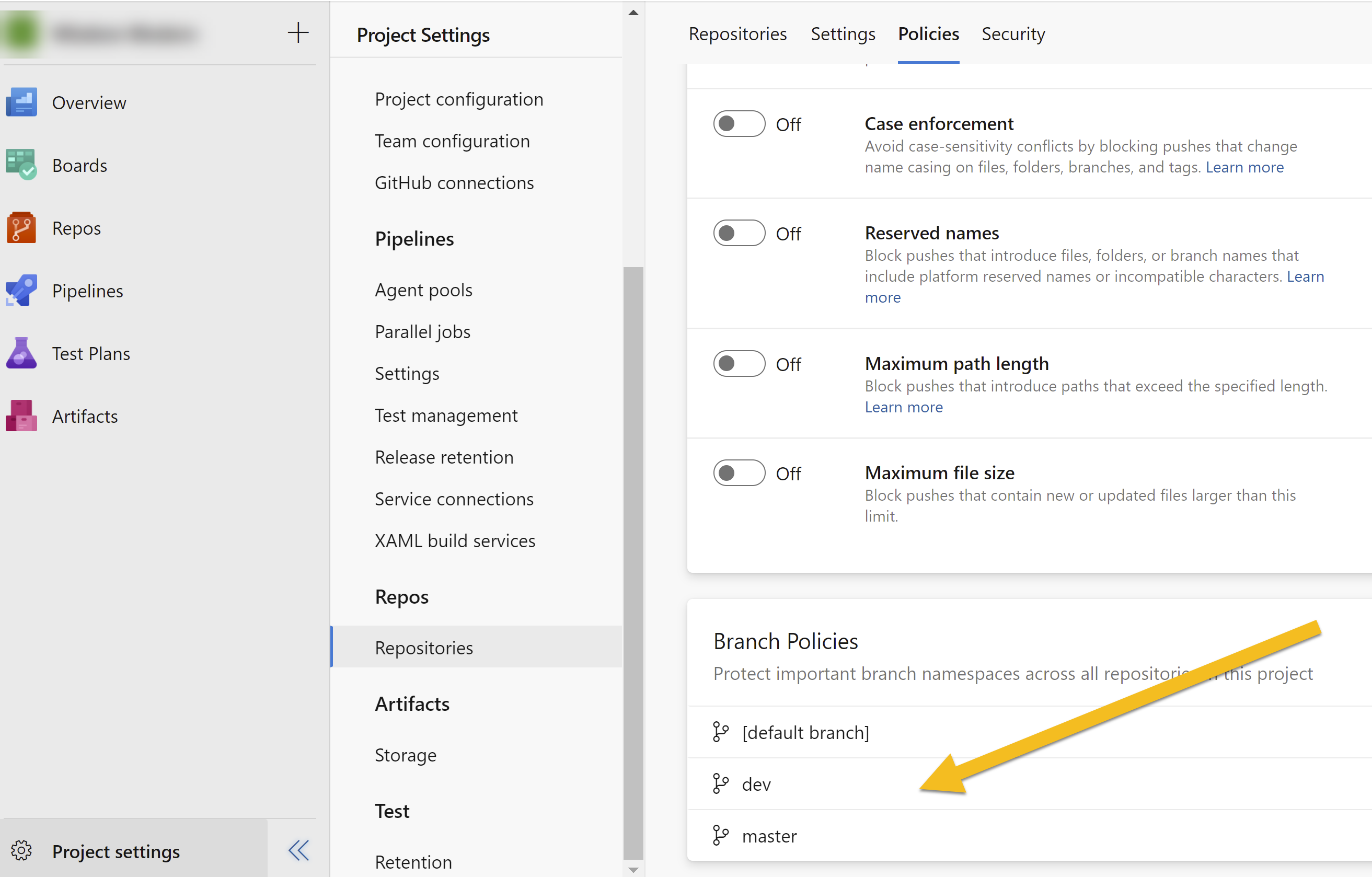Switch on Maximum file size toggle
1372x877 pixels.
tap(739, 473)
